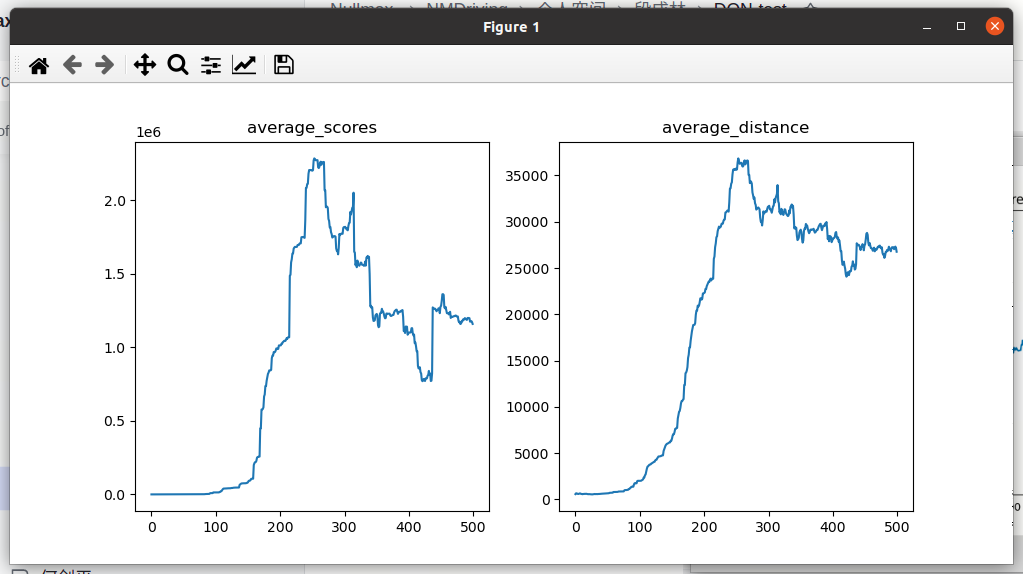Open the Edit axis and curve parameters tool
This screenshot has height=574, width=1023.
pos(244,65)
